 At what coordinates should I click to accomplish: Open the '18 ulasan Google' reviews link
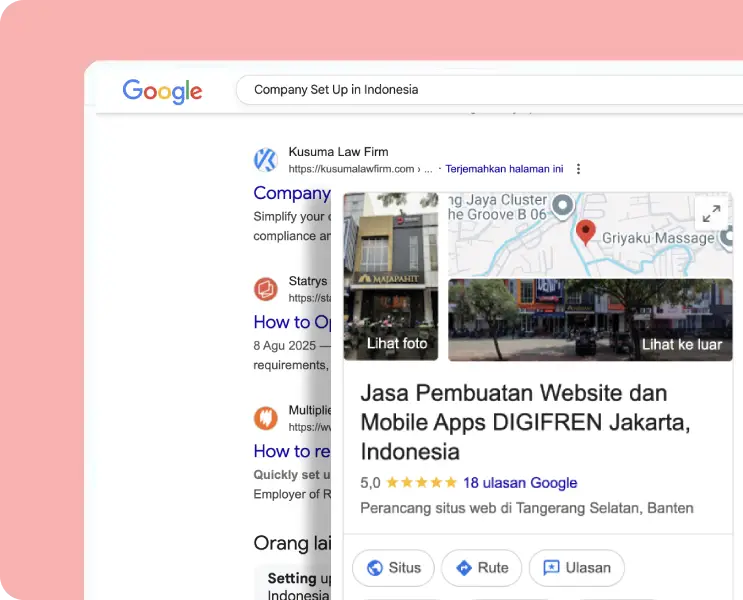pyautogui.click(x=520, y=483)
